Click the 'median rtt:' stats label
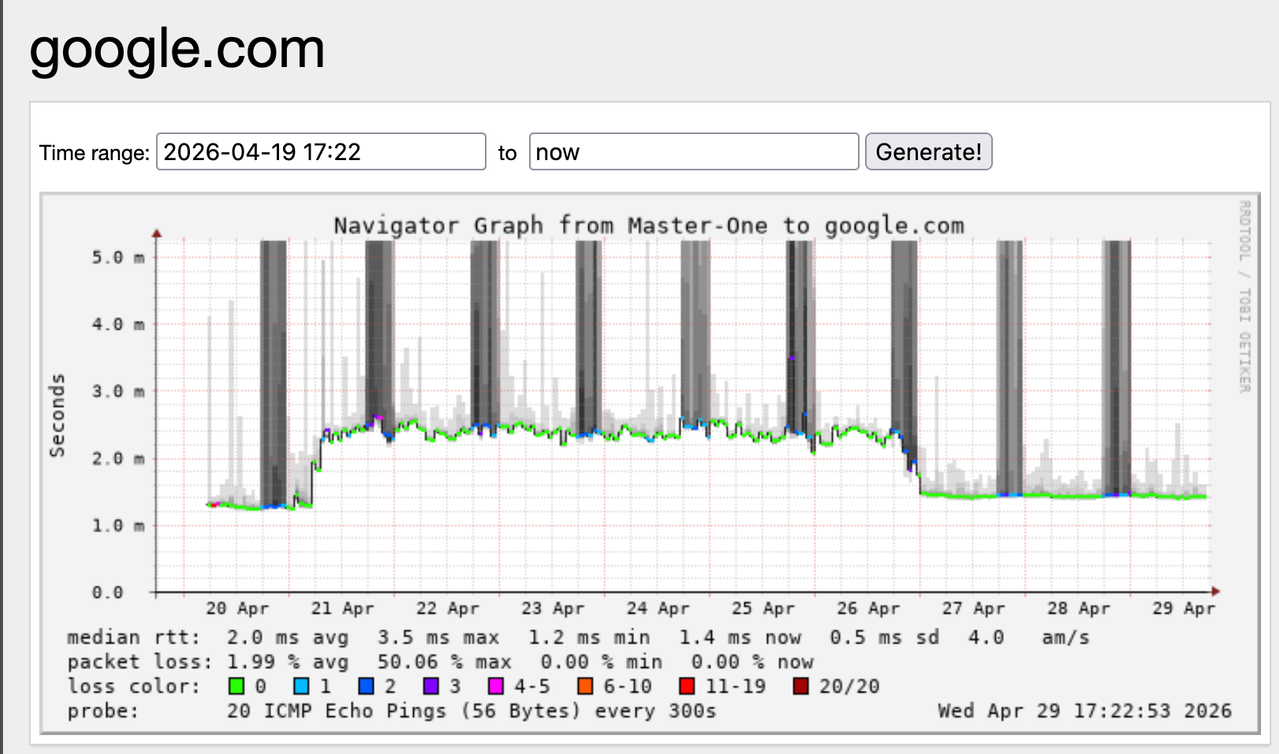Screen dimensions: 1279x754 click(x=133, y=637)
